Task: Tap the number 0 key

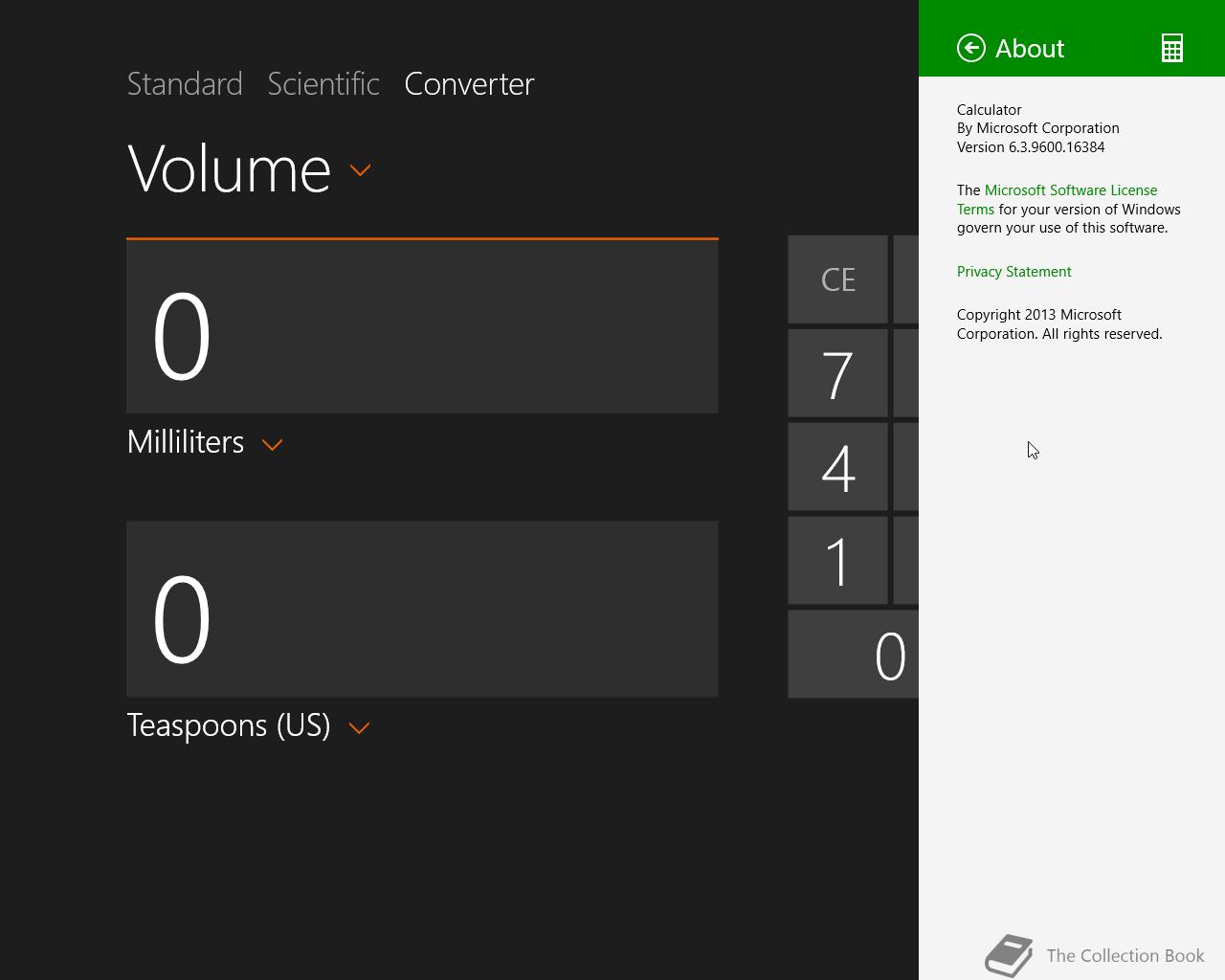Action: point(854,655)
